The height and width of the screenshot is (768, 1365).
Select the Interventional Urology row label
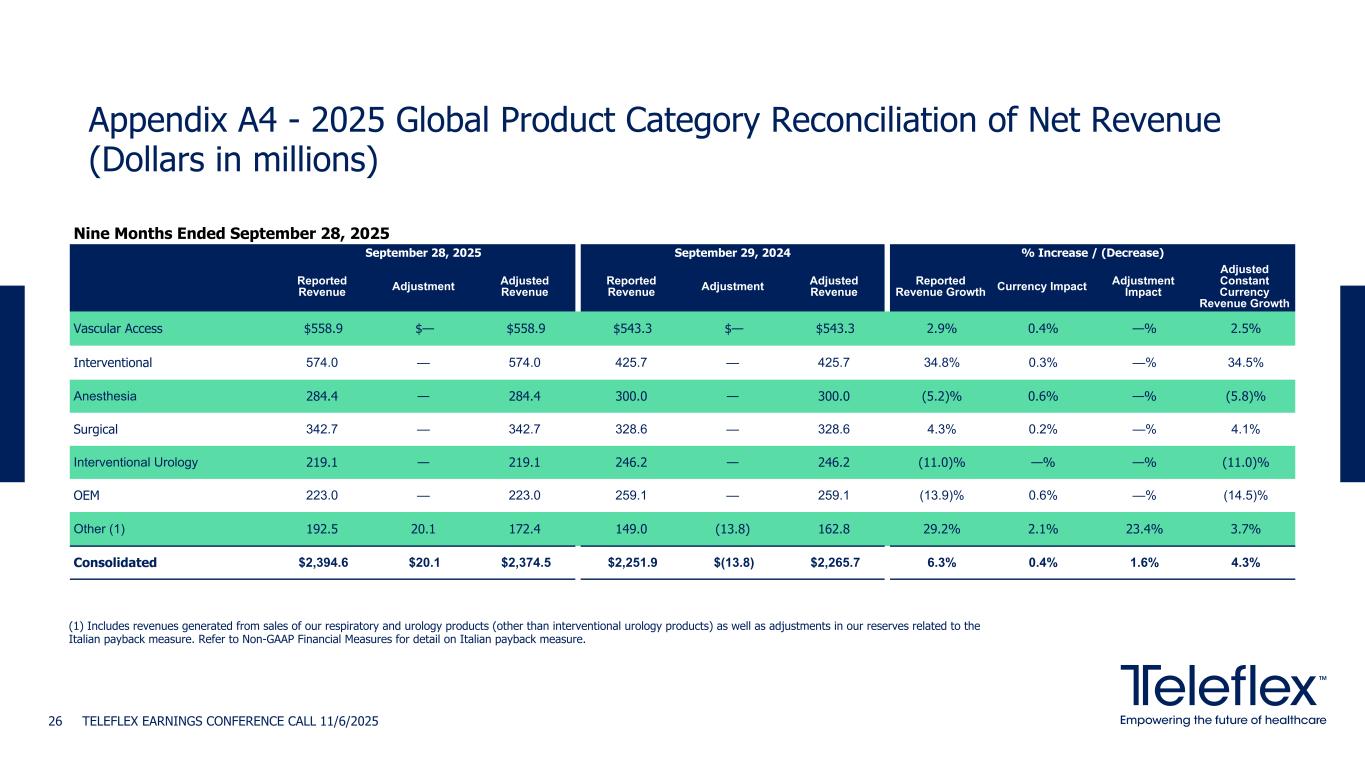(x=135, y=462)
